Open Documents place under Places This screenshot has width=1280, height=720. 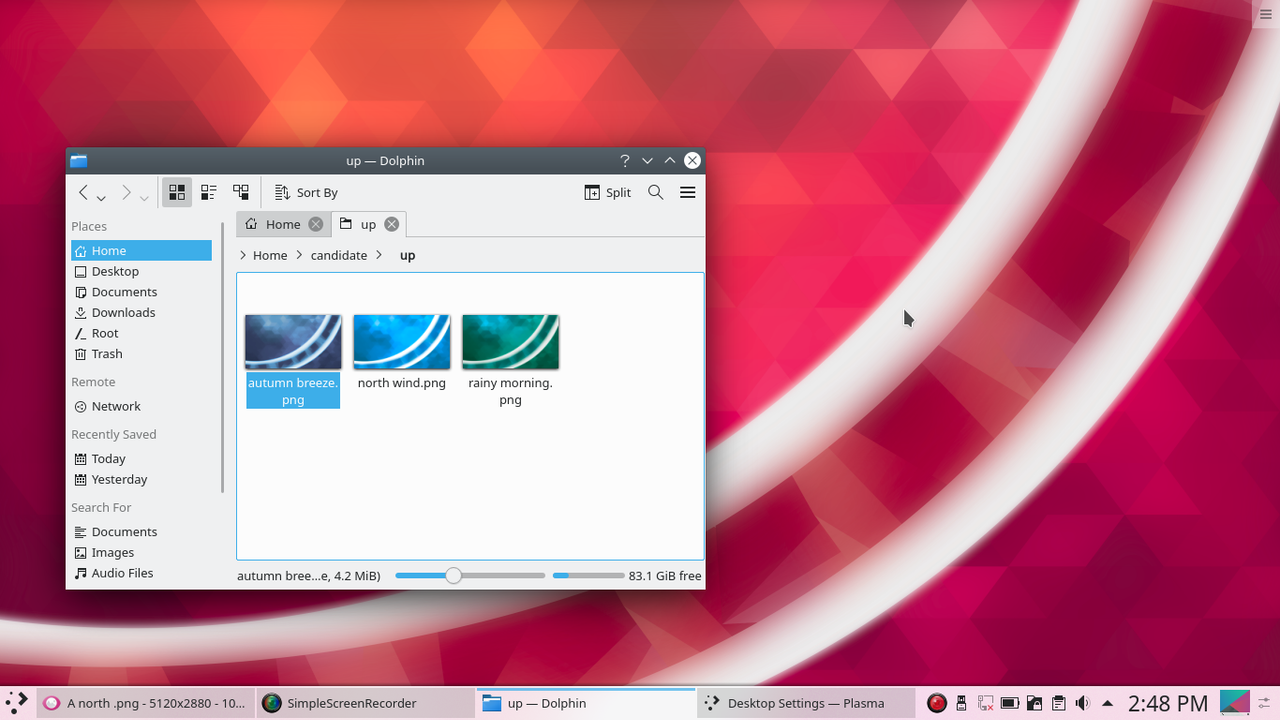point(141,292)
